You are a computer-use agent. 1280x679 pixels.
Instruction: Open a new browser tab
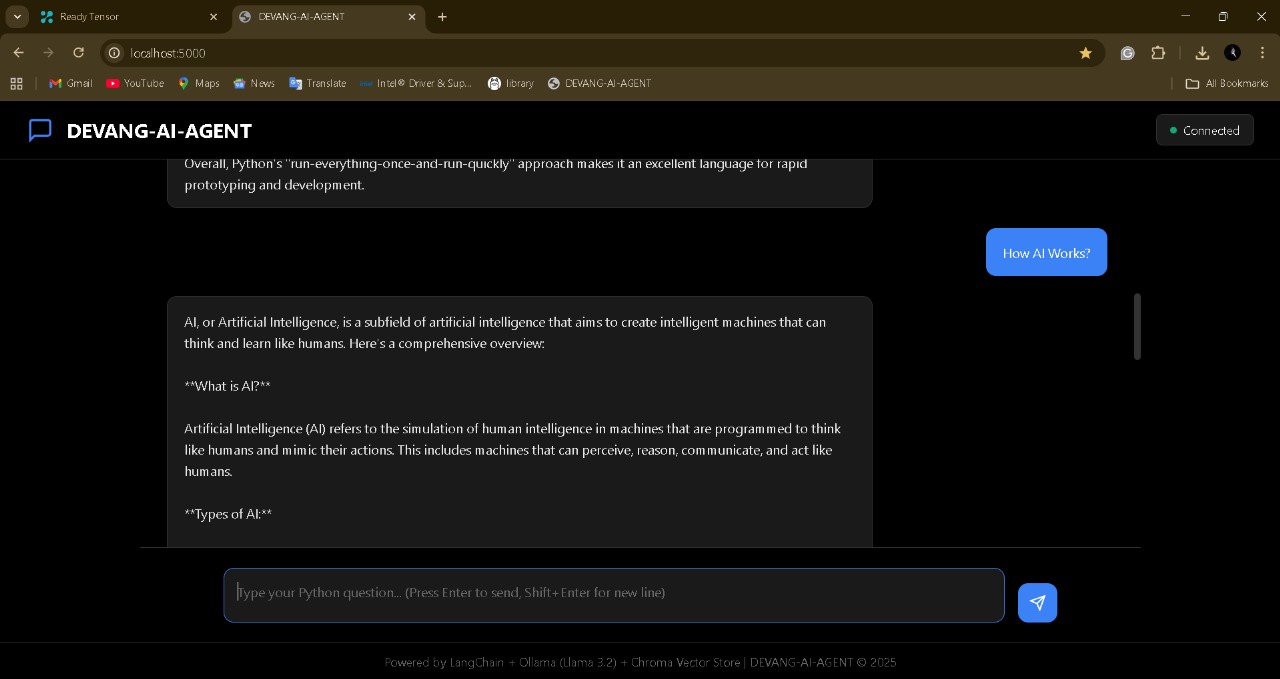[442, 17]
